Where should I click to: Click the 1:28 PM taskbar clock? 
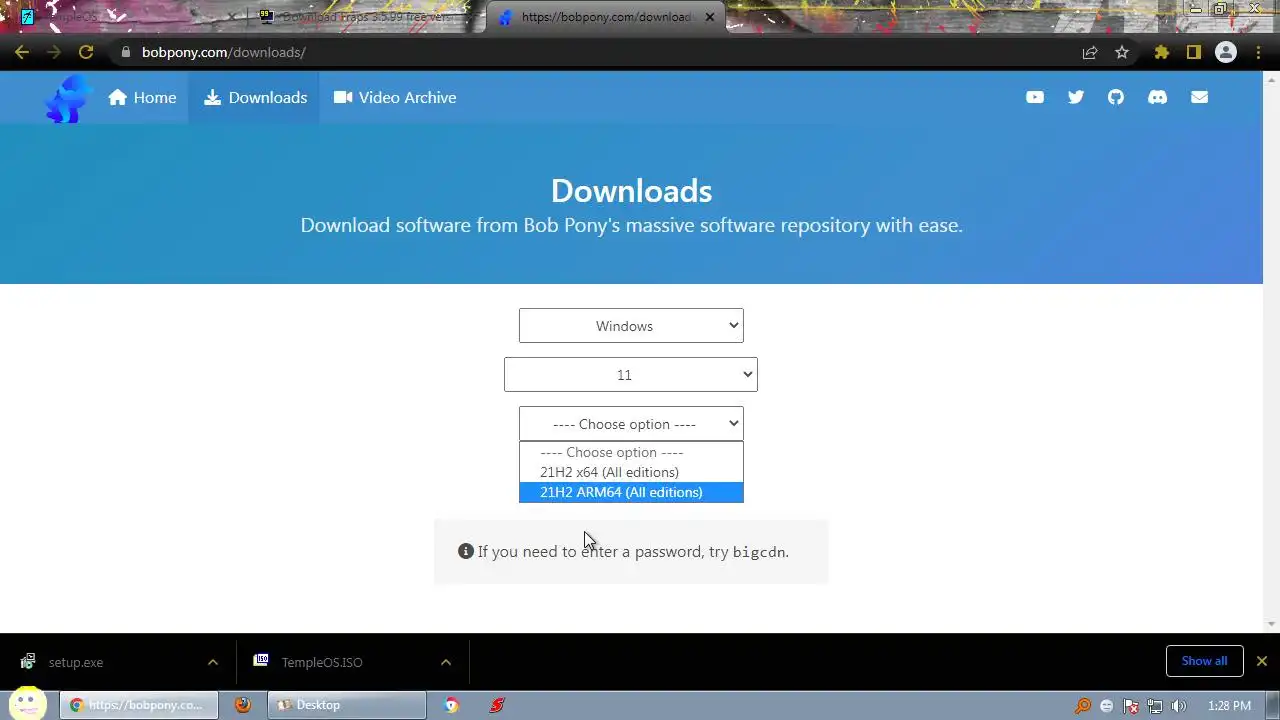point(1229,705)
